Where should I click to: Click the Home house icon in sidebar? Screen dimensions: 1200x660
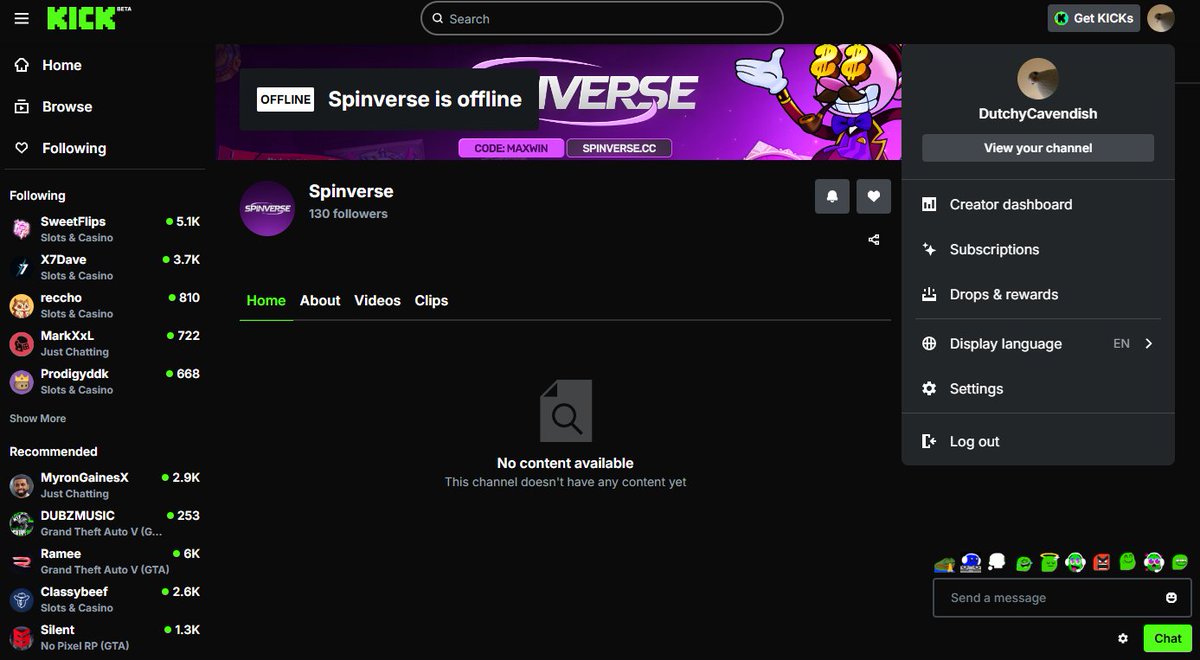click(22, 65)
